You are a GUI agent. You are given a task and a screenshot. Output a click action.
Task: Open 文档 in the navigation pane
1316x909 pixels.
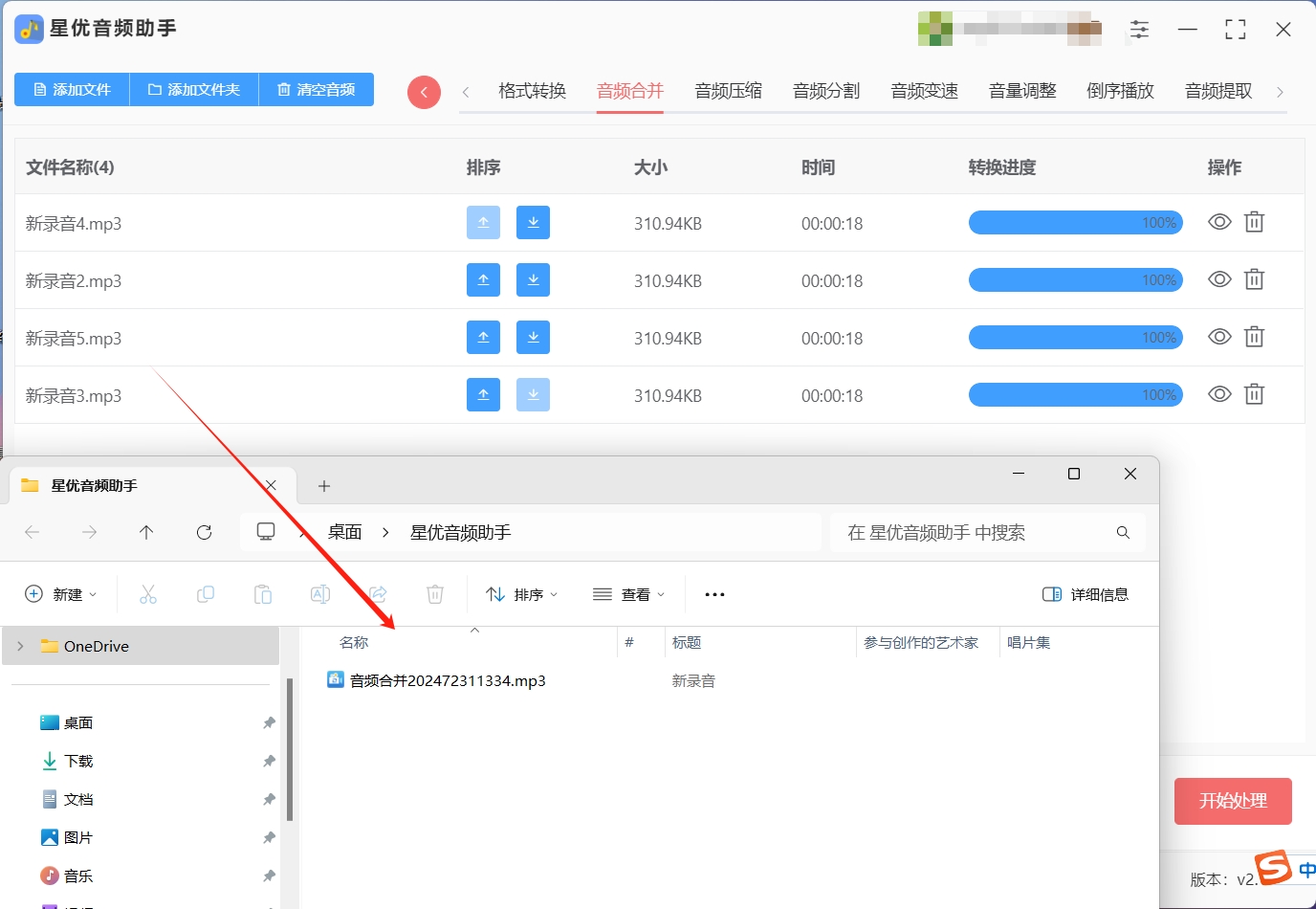point(78,799)
